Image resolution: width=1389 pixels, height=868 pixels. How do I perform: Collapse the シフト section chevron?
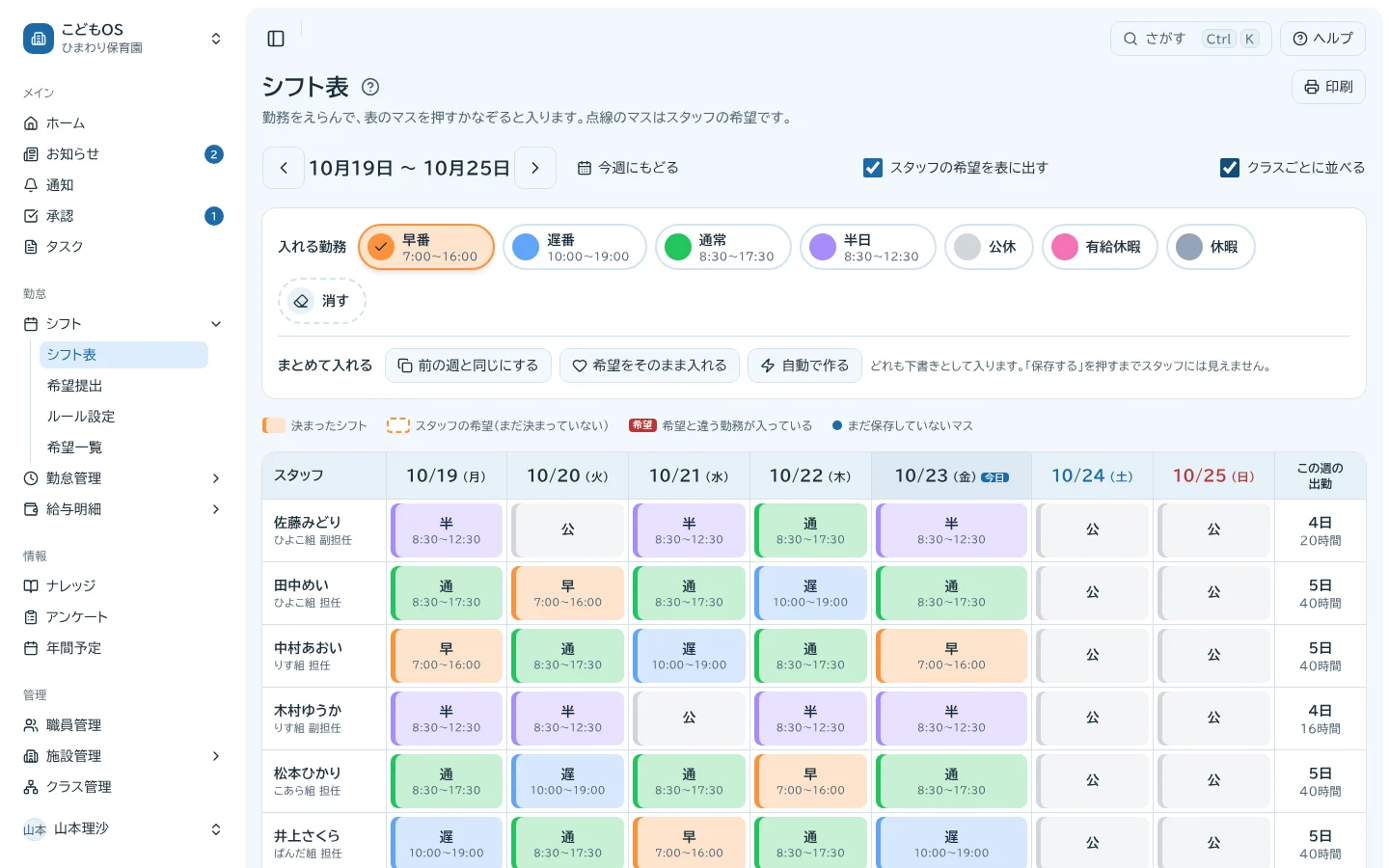pyautogui.click(x=216, y=324)
